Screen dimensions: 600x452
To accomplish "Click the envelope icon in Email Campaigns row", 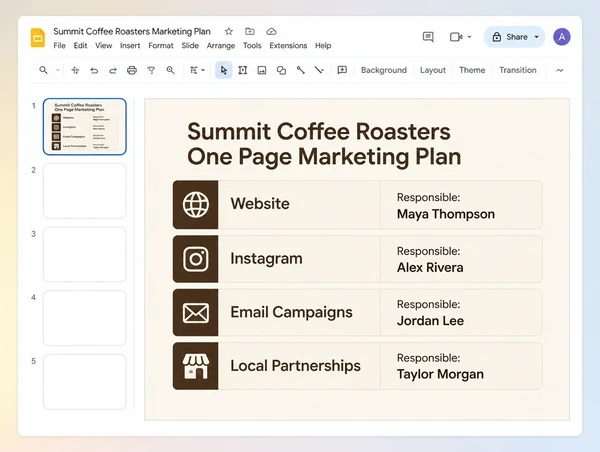I will (x=196, y=313).
